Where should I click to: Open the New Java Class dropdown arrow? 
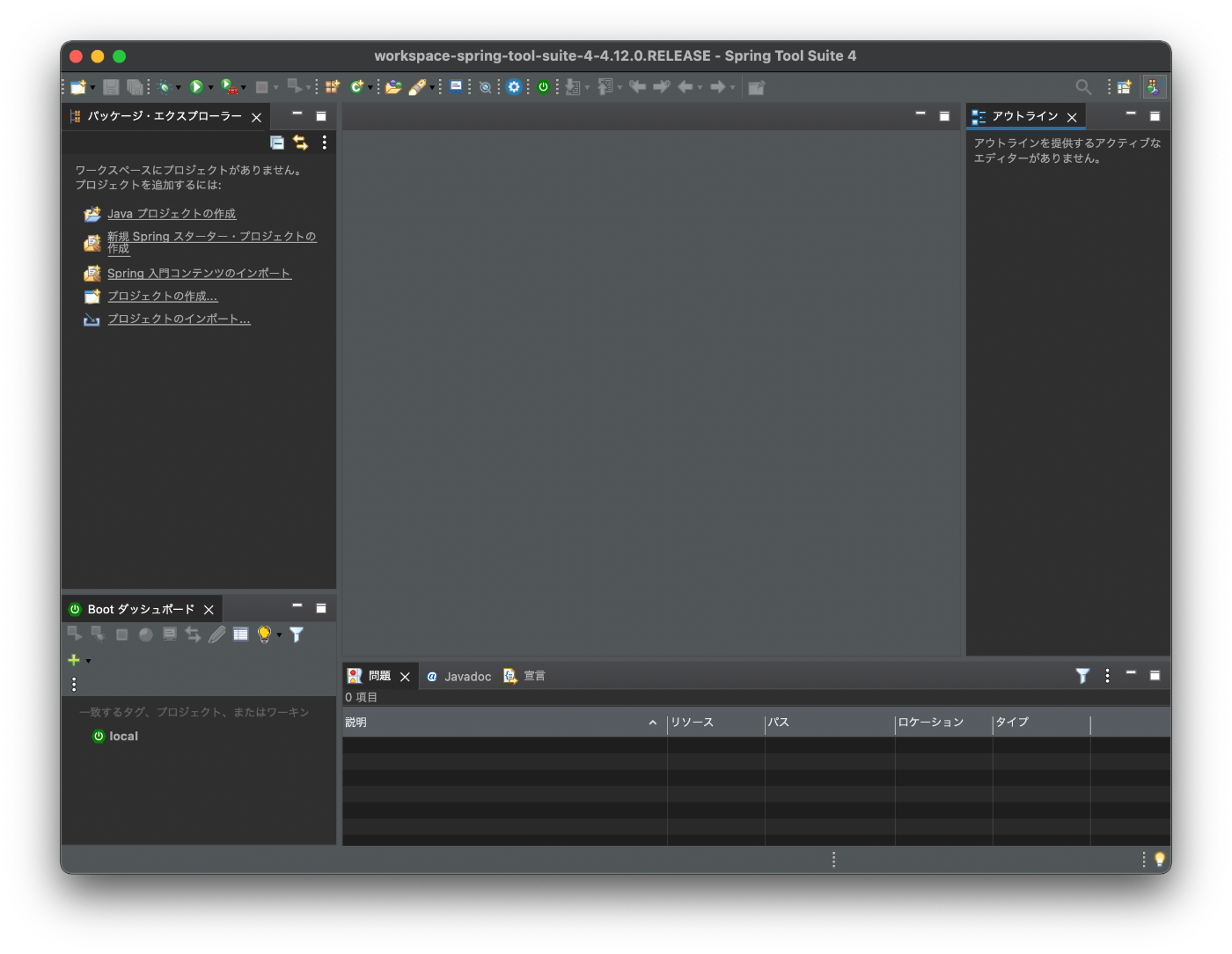pos(370,87)
